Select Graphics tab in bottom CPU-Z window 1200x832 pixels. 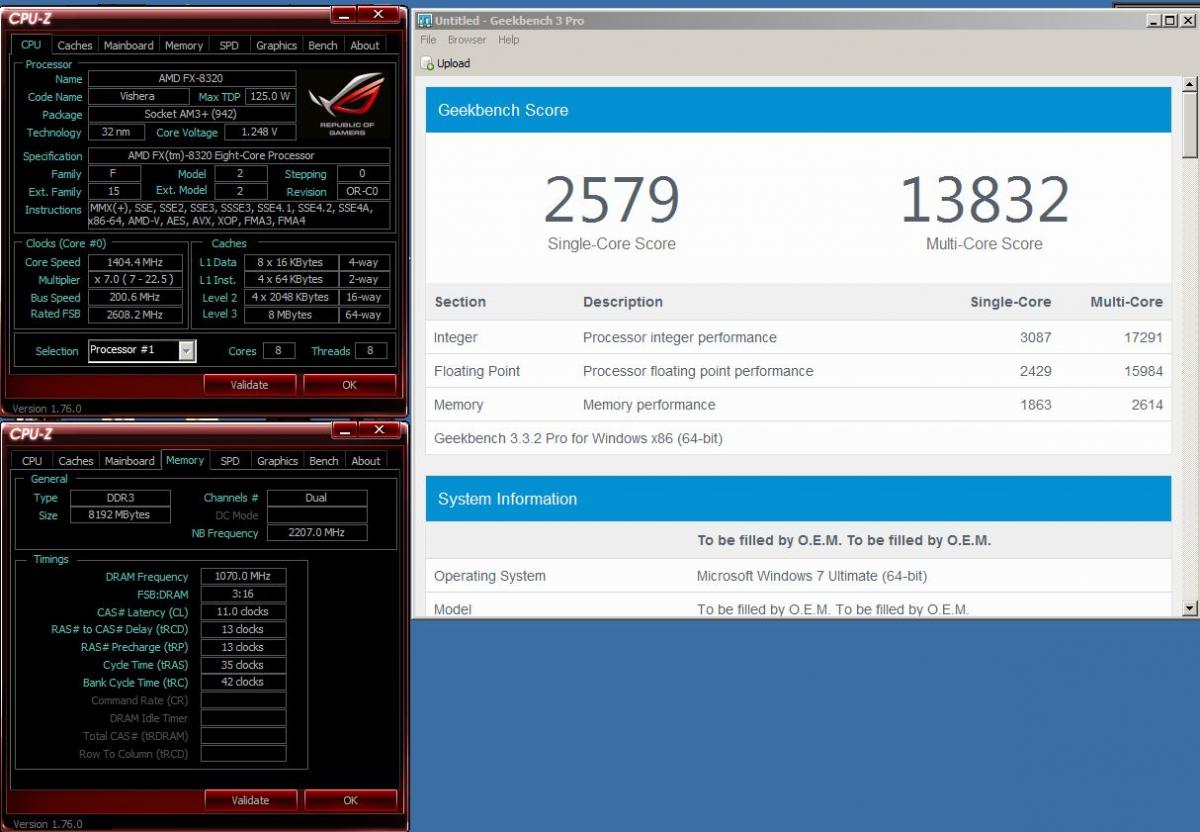click(277, 461)
